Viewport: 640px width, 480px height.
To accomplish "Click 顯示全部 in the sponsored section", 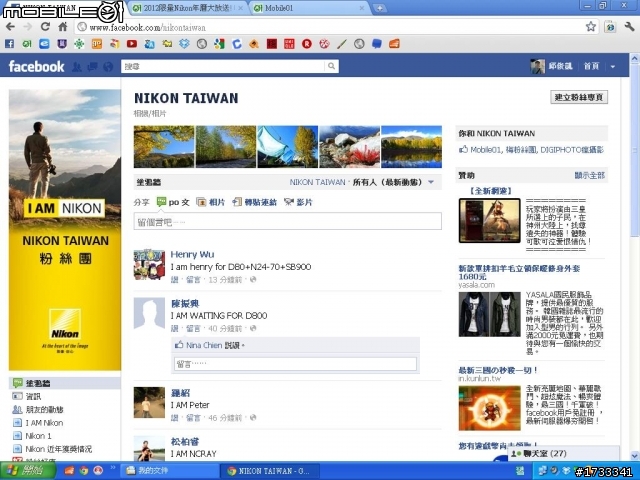I will tap(589, 176).
